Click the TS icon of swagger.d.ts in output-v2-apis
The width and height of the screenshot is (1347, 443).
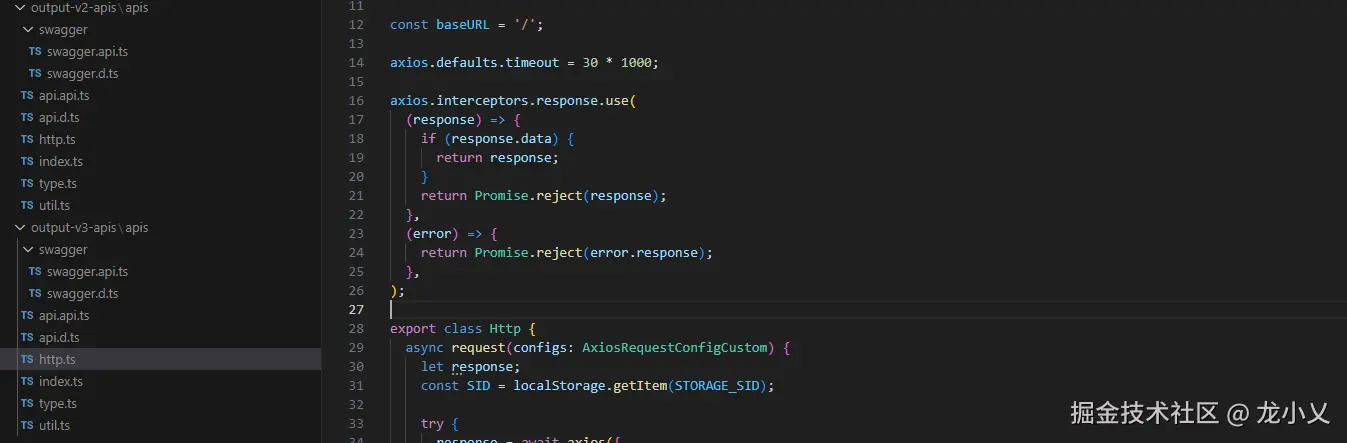pyautogui.click(x=35, y=74)
